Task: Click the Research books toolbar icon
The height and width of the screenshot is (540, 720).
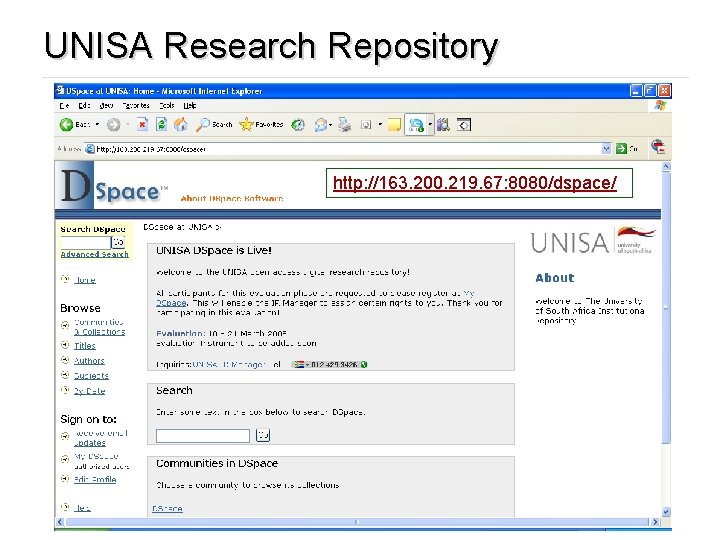Action: [x=444, y=124]
